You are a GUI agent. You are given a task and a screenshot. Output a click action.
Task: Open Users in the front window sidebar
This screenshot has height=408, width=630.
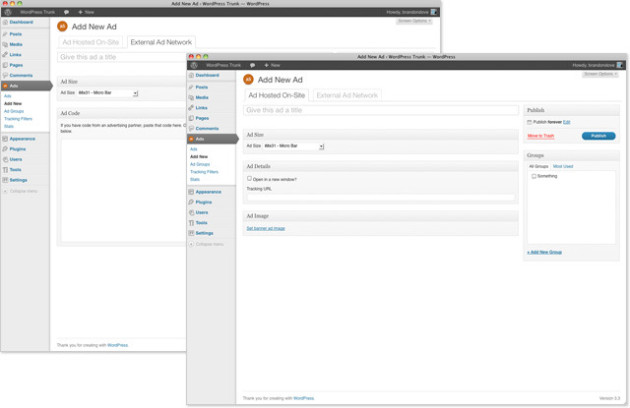click(202, 213)
